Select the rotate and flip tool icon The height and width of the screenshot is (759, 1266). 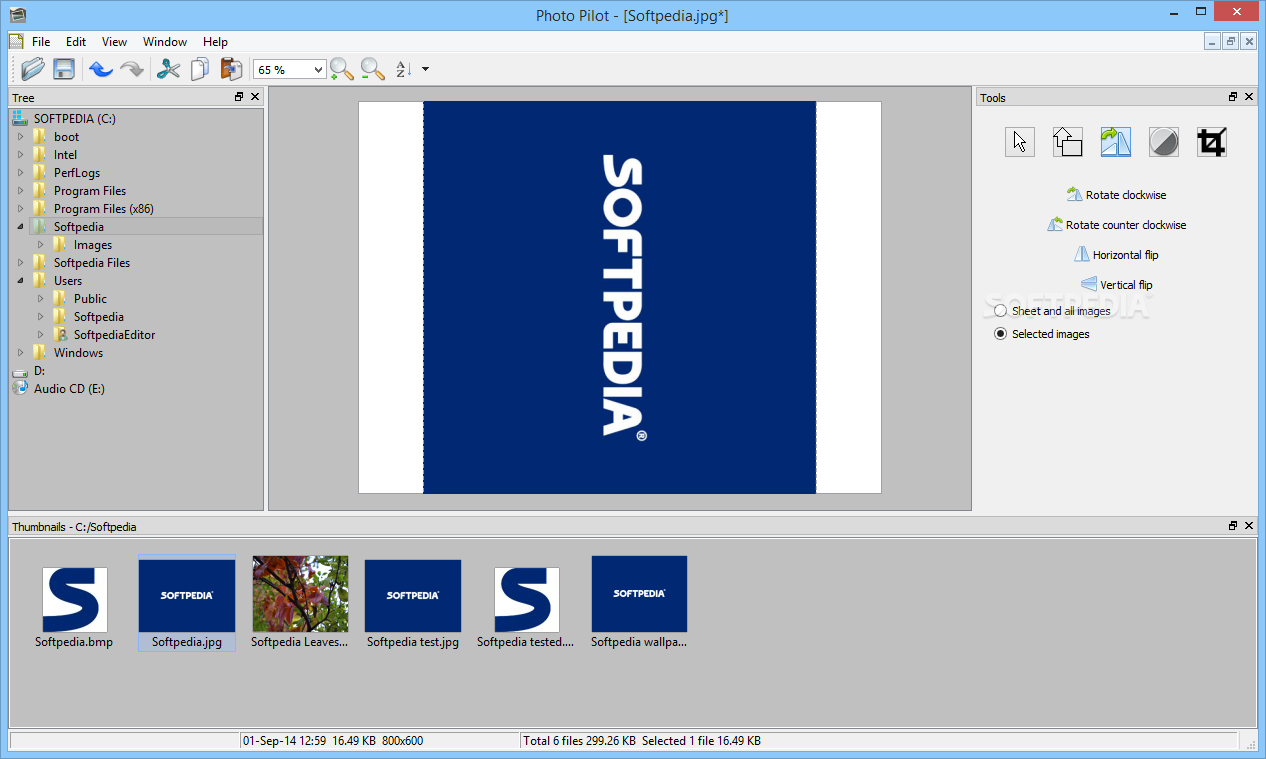click(1115, 142)
